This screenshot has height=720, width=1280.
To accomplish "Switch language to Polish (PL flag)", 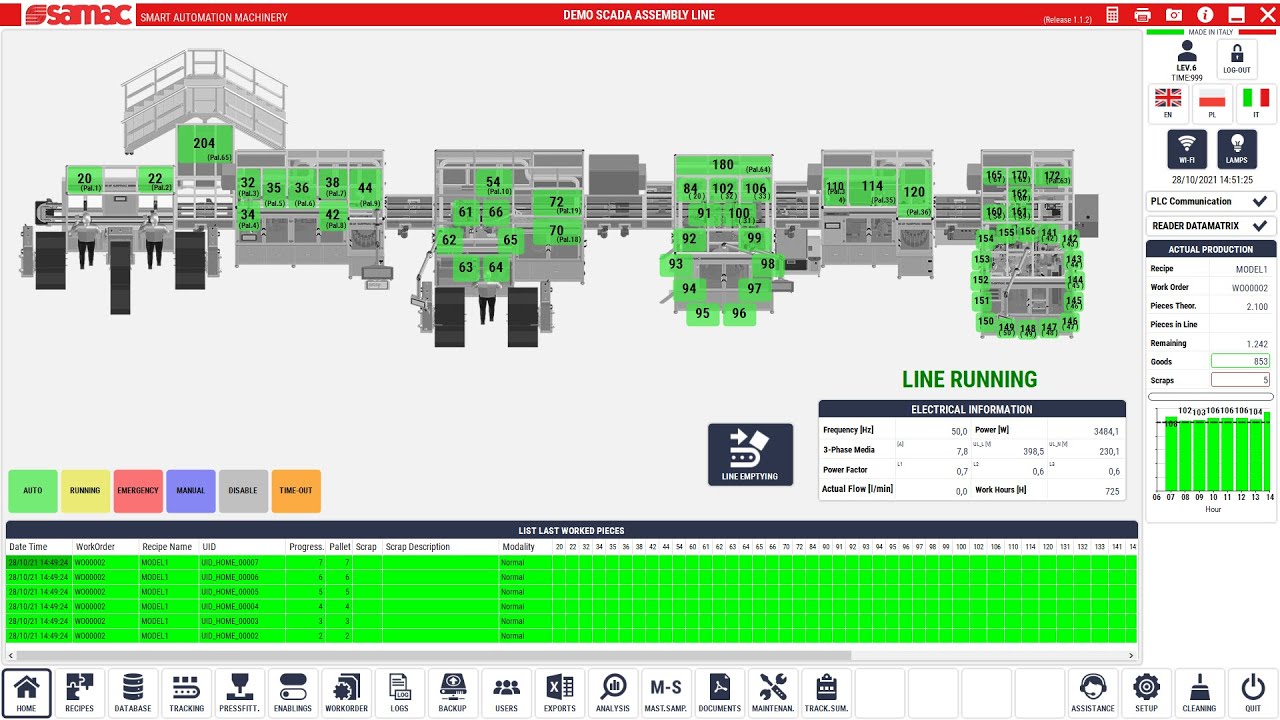I will coord(1212,103).
